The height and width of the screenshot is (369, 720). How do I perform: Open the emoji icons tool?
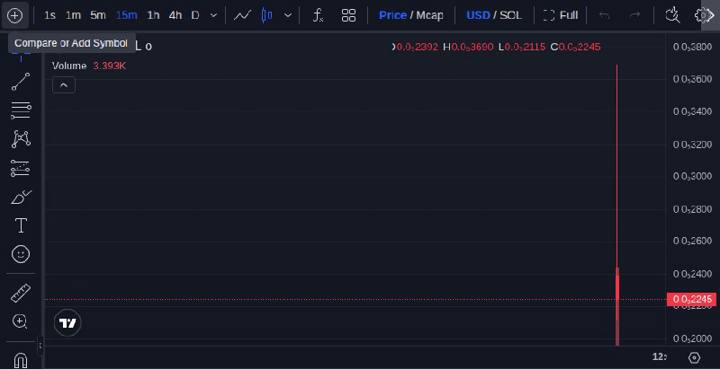[x=21, y=254]
